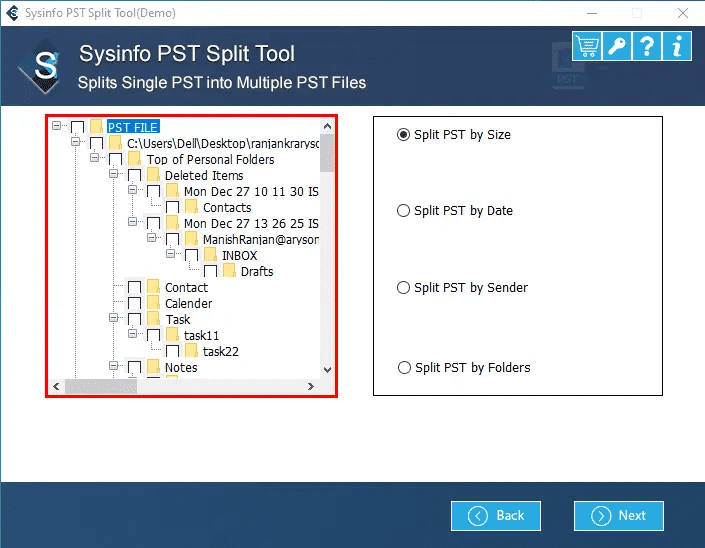
Task: Open the shopping cart purchase icon
Action: point(587,46)
